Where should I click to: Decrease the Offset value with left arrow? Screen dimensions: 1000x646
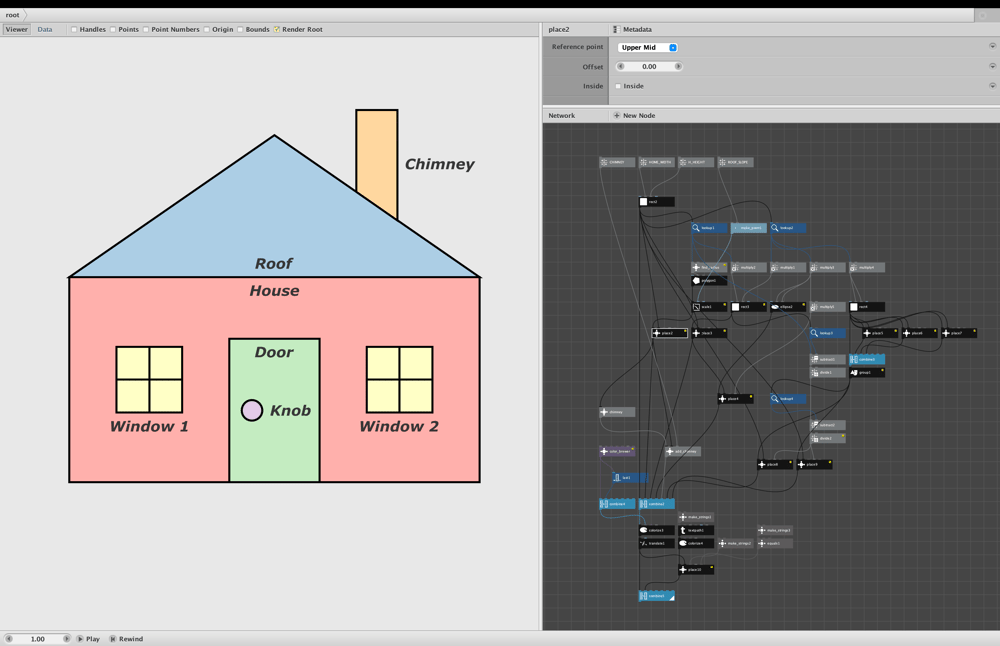[621, 66]
